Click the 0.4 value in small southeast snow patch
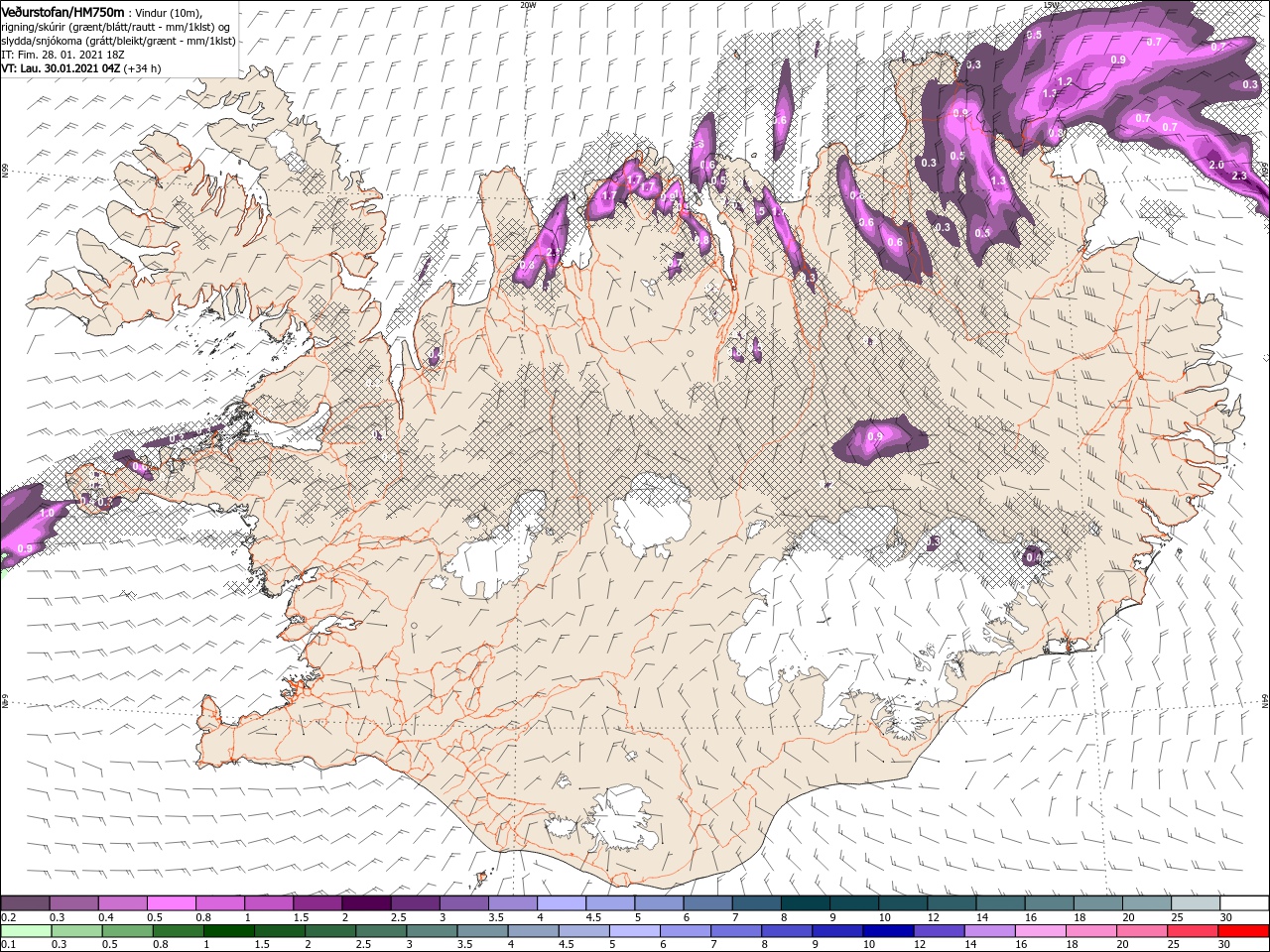Image resolution: width=1270 pixels, height=952 pixels. click(1033, 557)
